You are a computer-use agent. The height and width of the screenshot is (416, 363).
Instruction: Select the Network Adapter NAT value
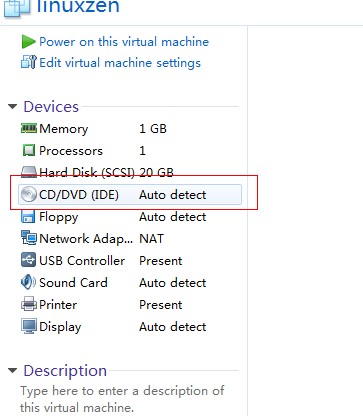pos(151,239)
